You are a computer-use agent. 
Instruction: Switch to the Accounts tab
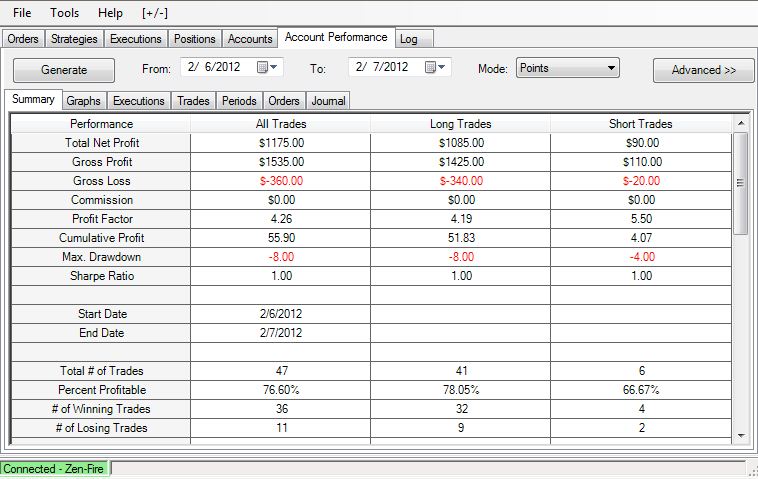pyautogui.click(x=250, y=39)
